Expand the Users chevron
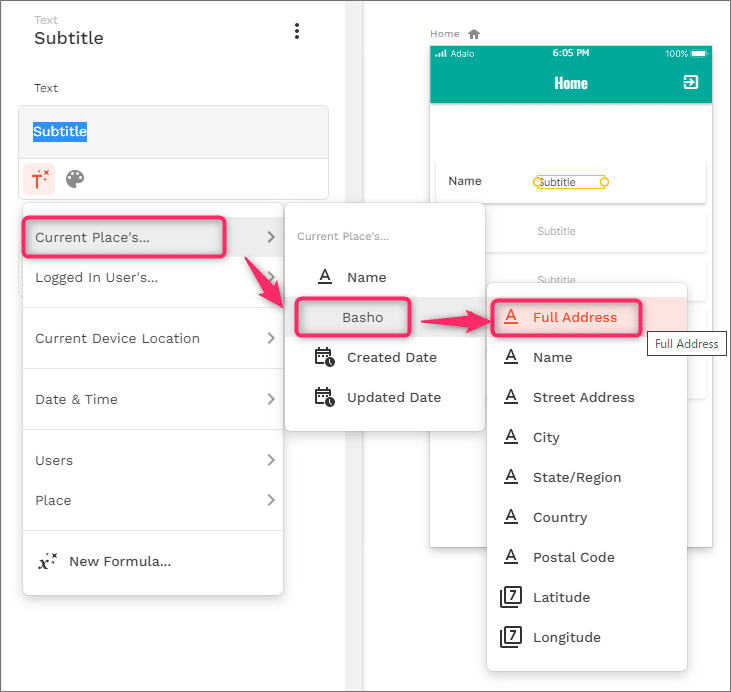This screenshot has height=692, width=731. coord(271,460)
